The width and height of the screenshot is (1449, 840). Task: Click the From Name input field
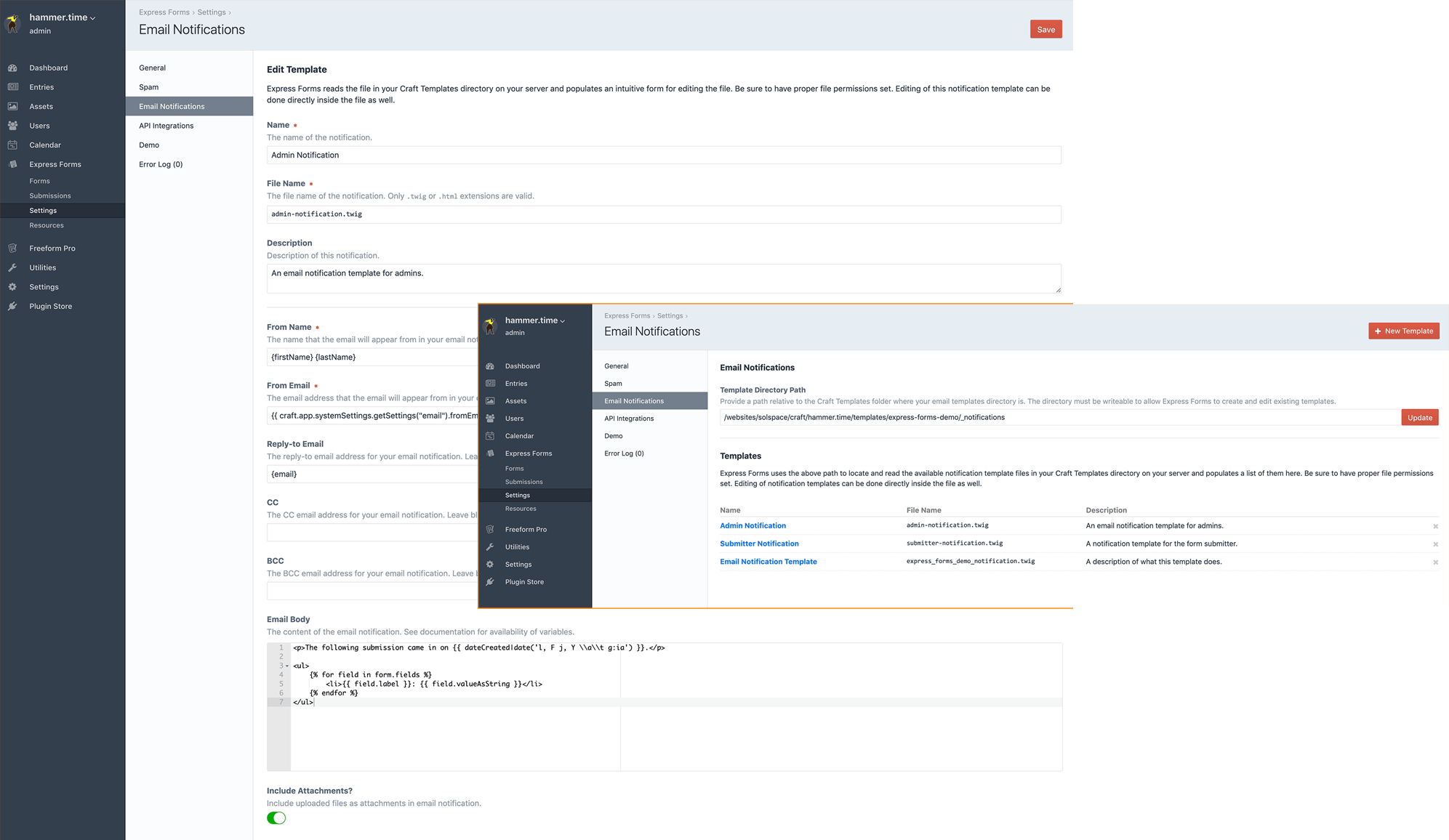(x=372, y=357)
